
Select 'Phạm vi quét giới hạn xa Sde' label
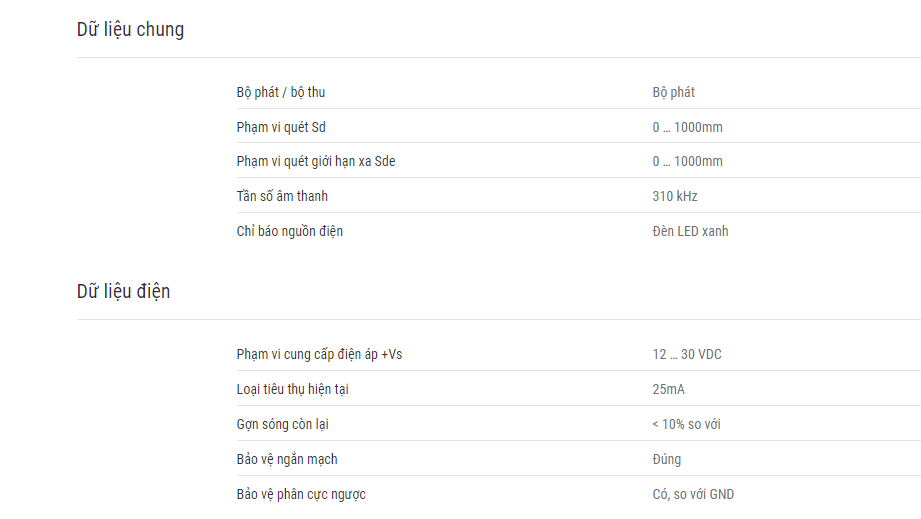point(316,161)
